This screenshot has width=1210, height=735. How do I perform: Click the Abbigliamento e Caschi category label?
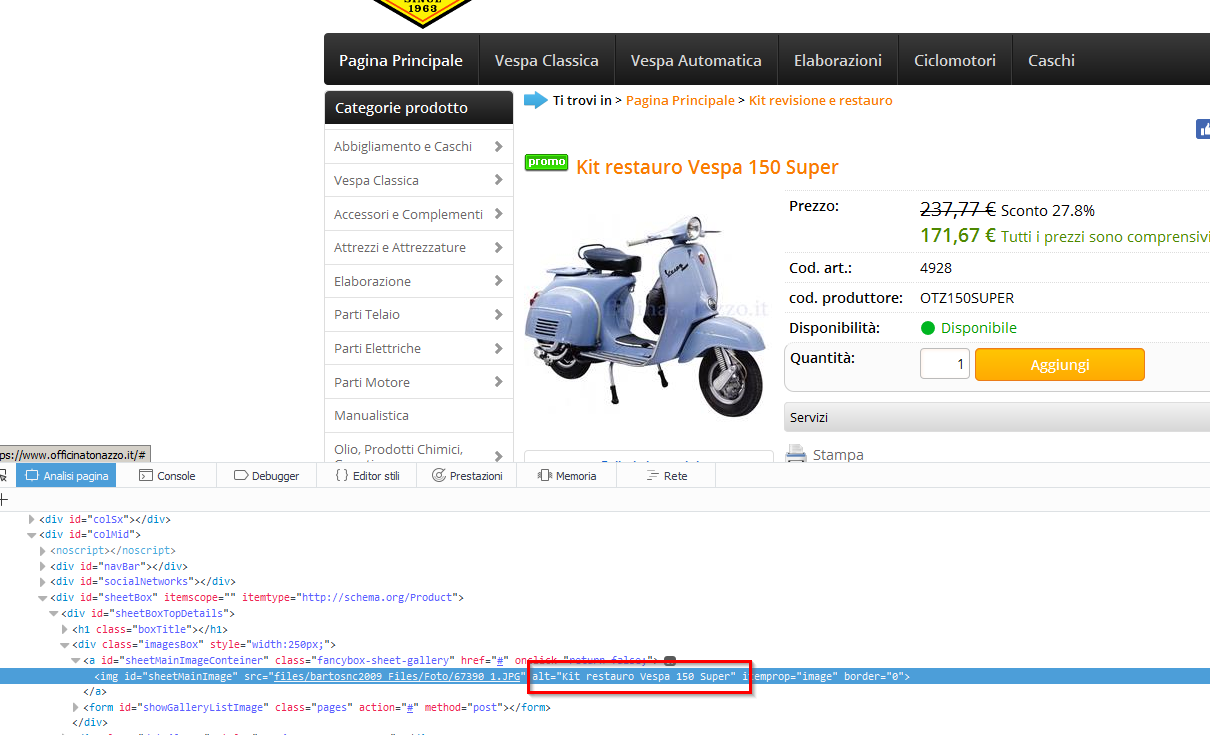(403, 146)
